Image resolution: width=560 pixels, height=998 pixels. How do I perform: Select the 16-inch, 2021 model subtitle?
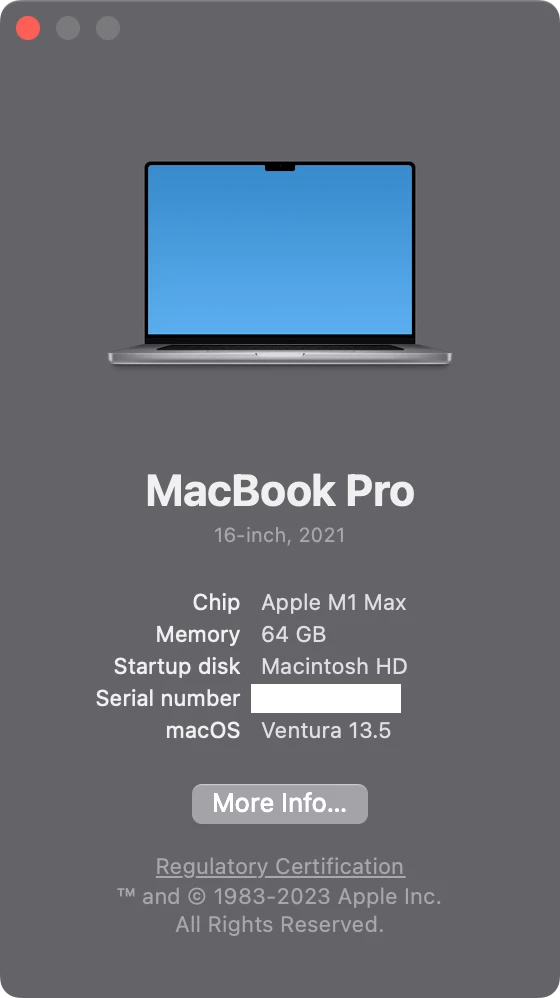coord(280,535)
